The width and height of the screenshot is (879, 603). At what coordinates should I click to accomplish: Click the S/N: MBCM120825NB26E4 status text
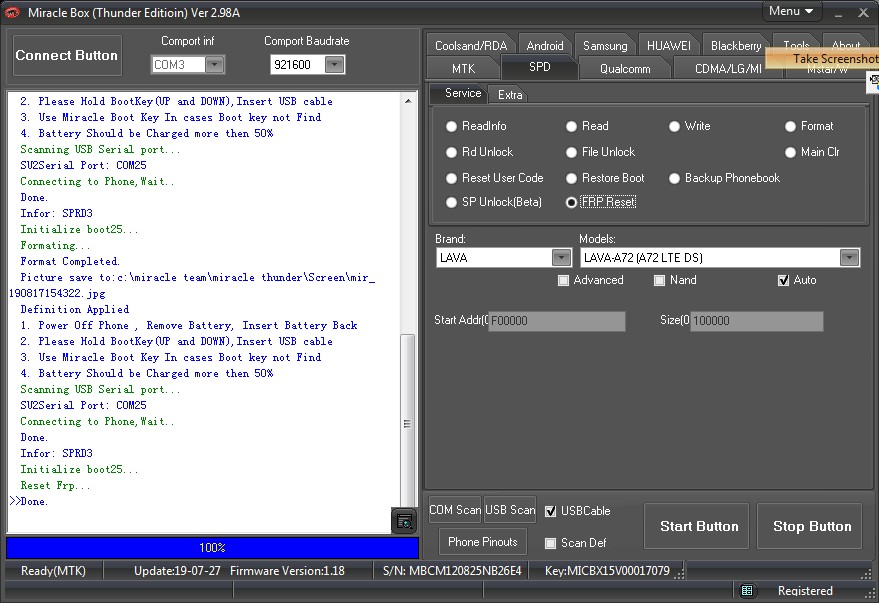coord(452,571)
